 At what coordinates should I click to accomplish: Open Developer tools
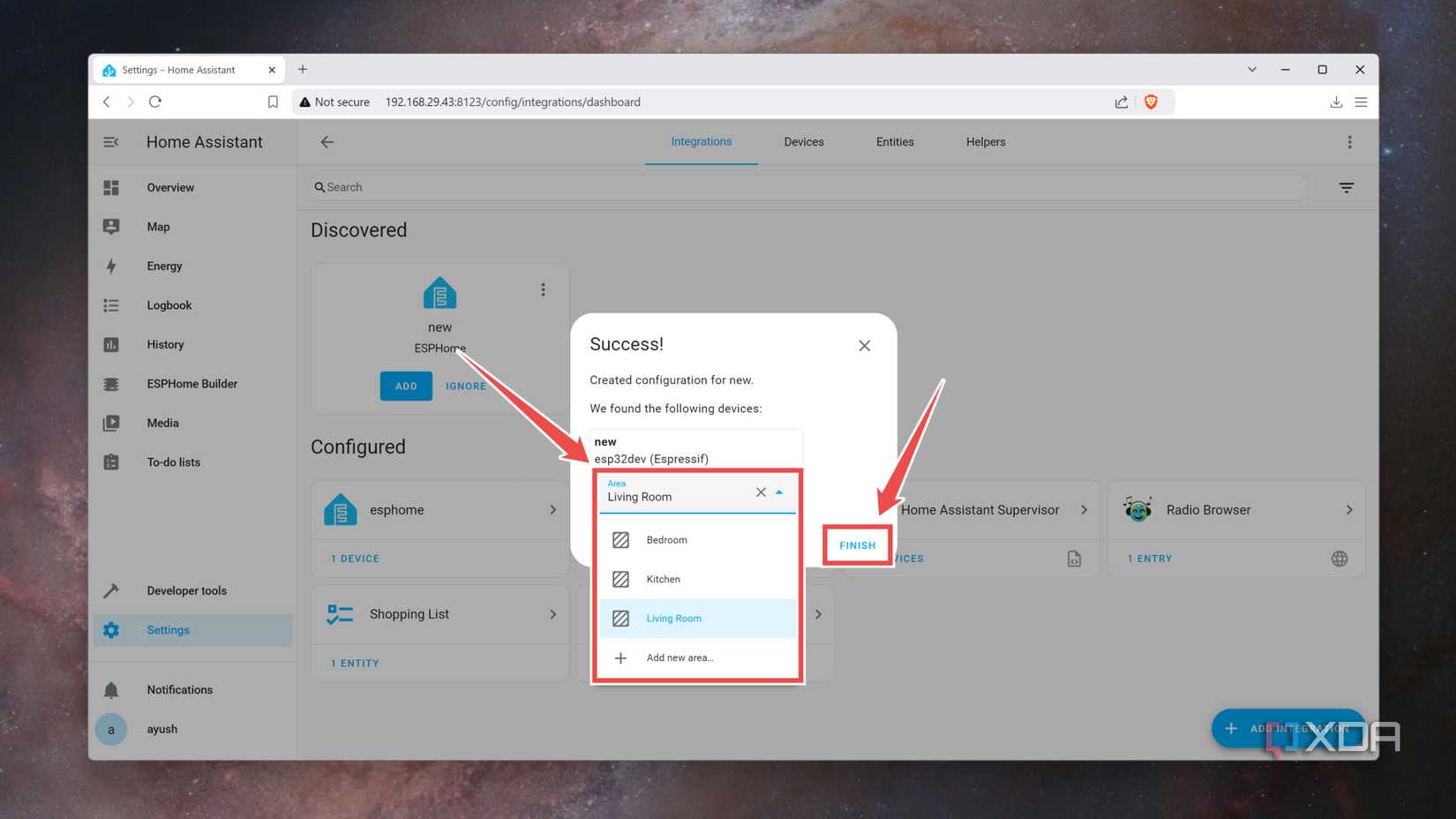point(186,590)
